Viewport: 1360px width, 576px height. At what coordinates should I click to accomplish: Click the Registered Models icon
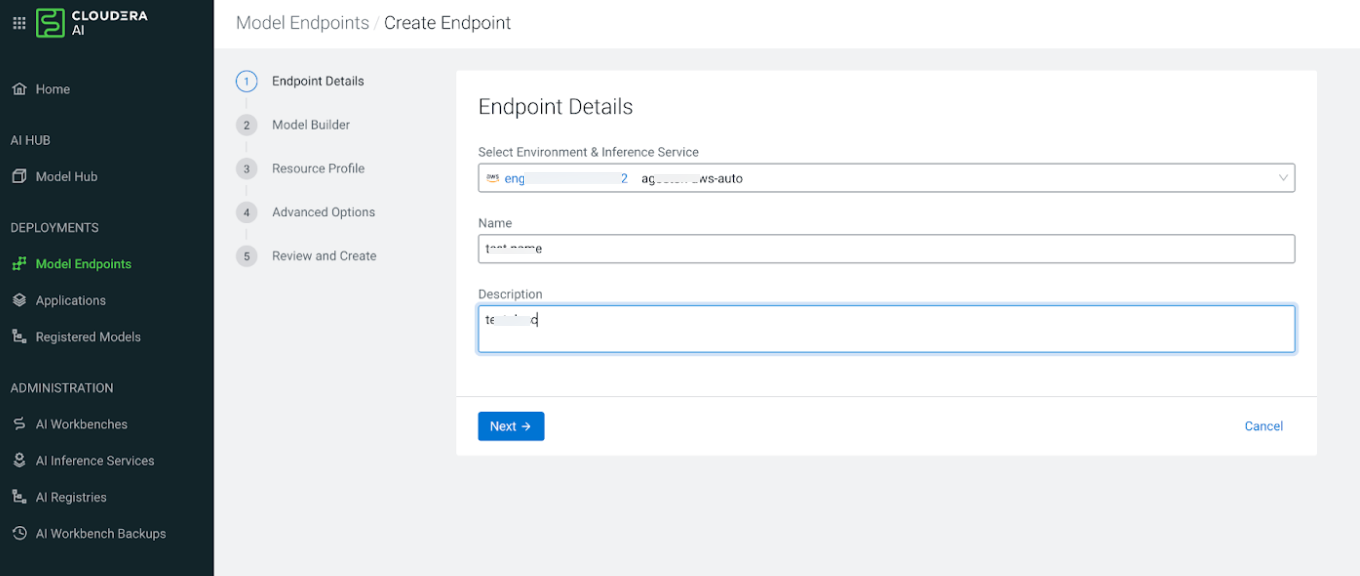pyautogui.click(x=19, y=337)
